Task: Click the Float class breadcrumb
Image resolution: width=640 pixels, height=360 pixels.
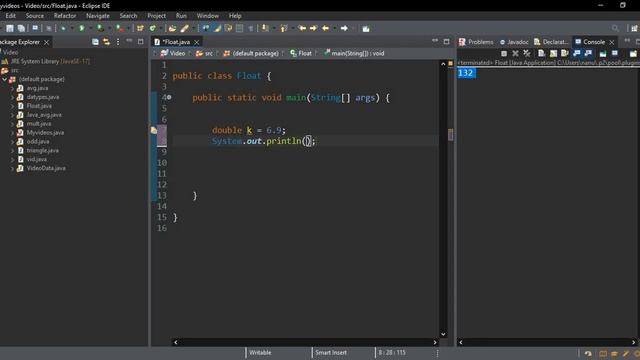Action: click(x=301, y=53)
